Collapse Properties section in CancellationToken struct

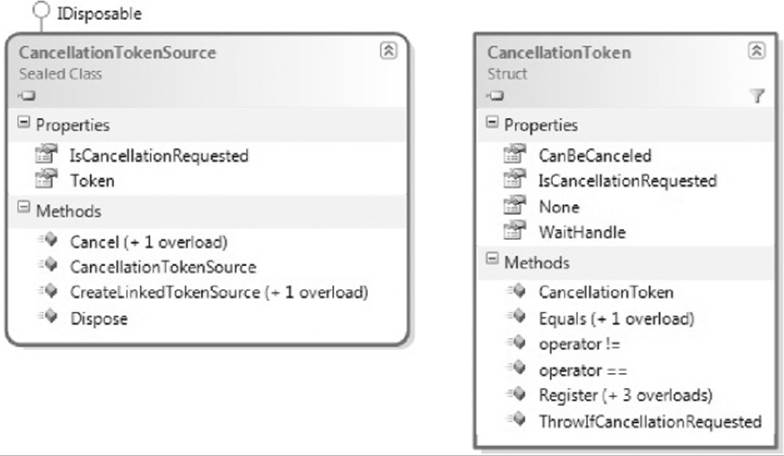(x=492, y=122)
